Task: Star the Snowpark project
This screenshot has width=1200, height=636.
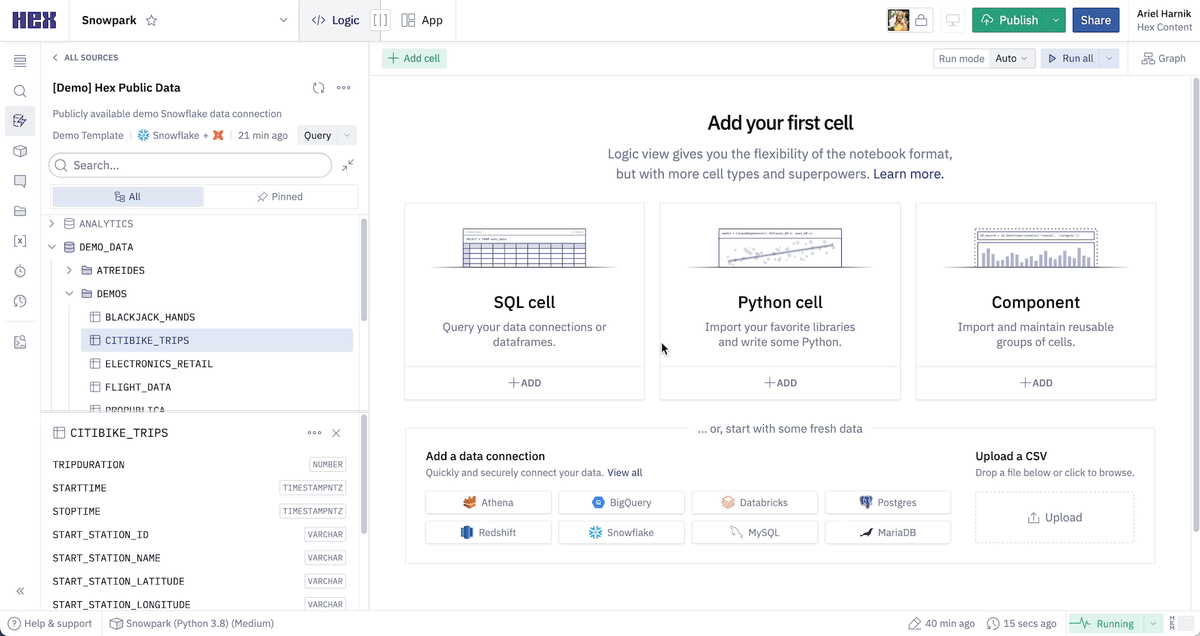Action: coord(151,20)
